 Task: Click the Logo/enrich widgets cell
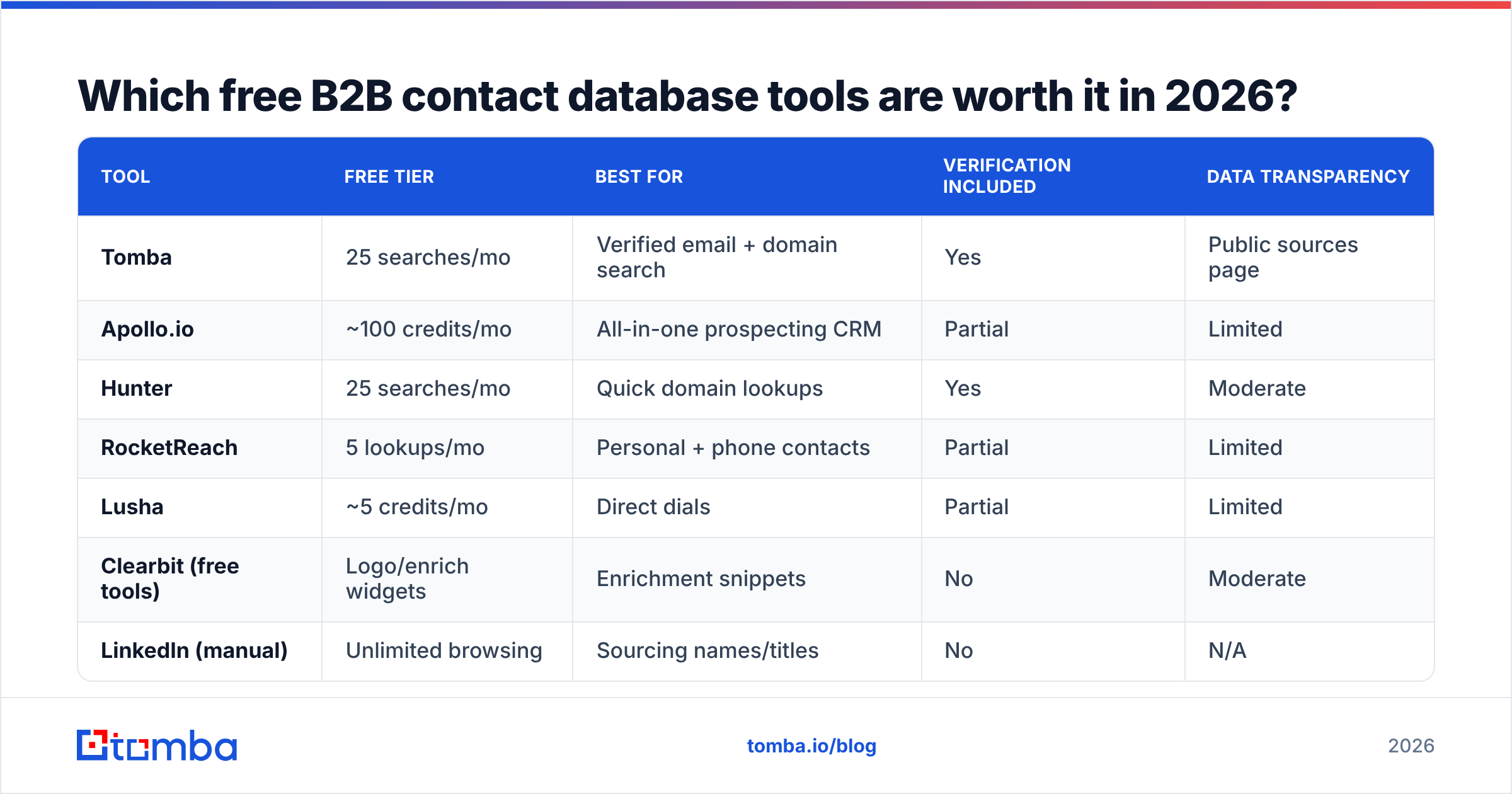coord(447,579)
